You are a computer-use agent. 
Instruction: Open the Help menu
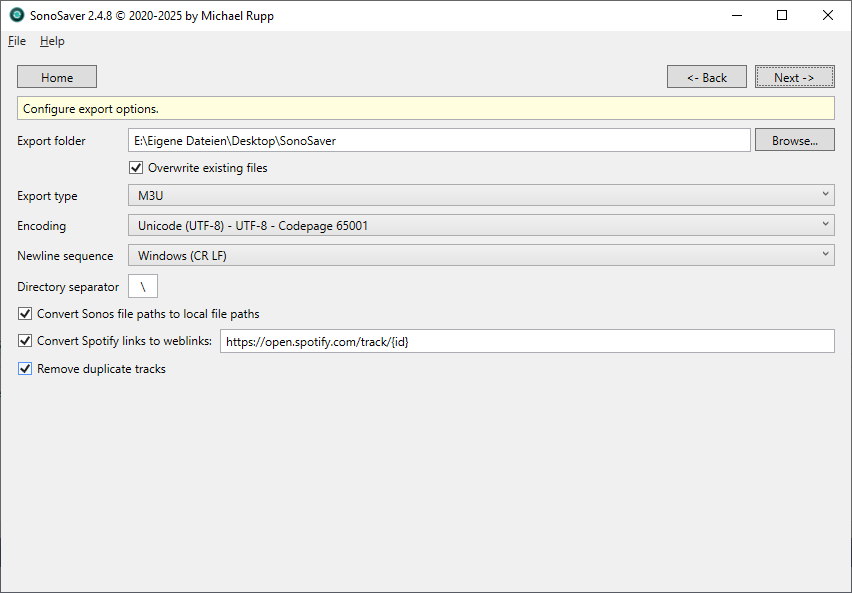(x=52, y=41)
